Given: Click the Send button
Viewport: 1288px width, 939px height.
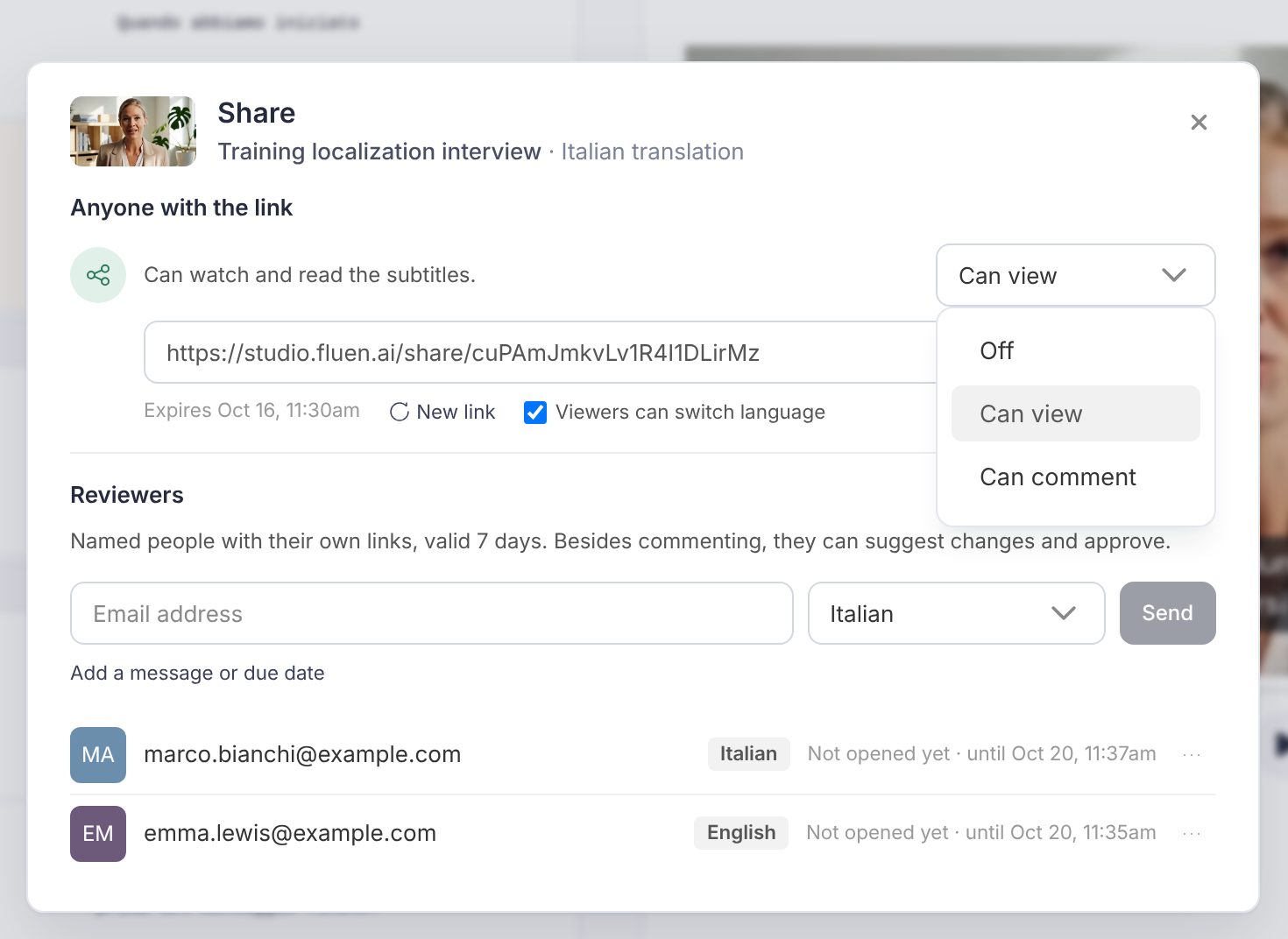Looking at the screenshot, I should [x=1167, y=613].
